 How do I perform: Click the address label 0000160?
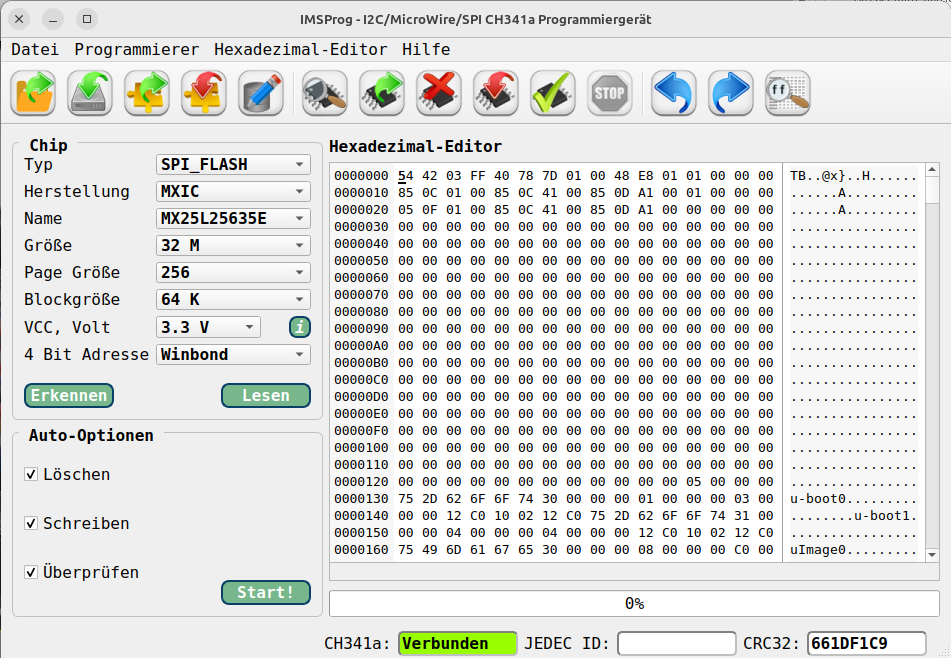pyautogui.click(x=361, y=549)
